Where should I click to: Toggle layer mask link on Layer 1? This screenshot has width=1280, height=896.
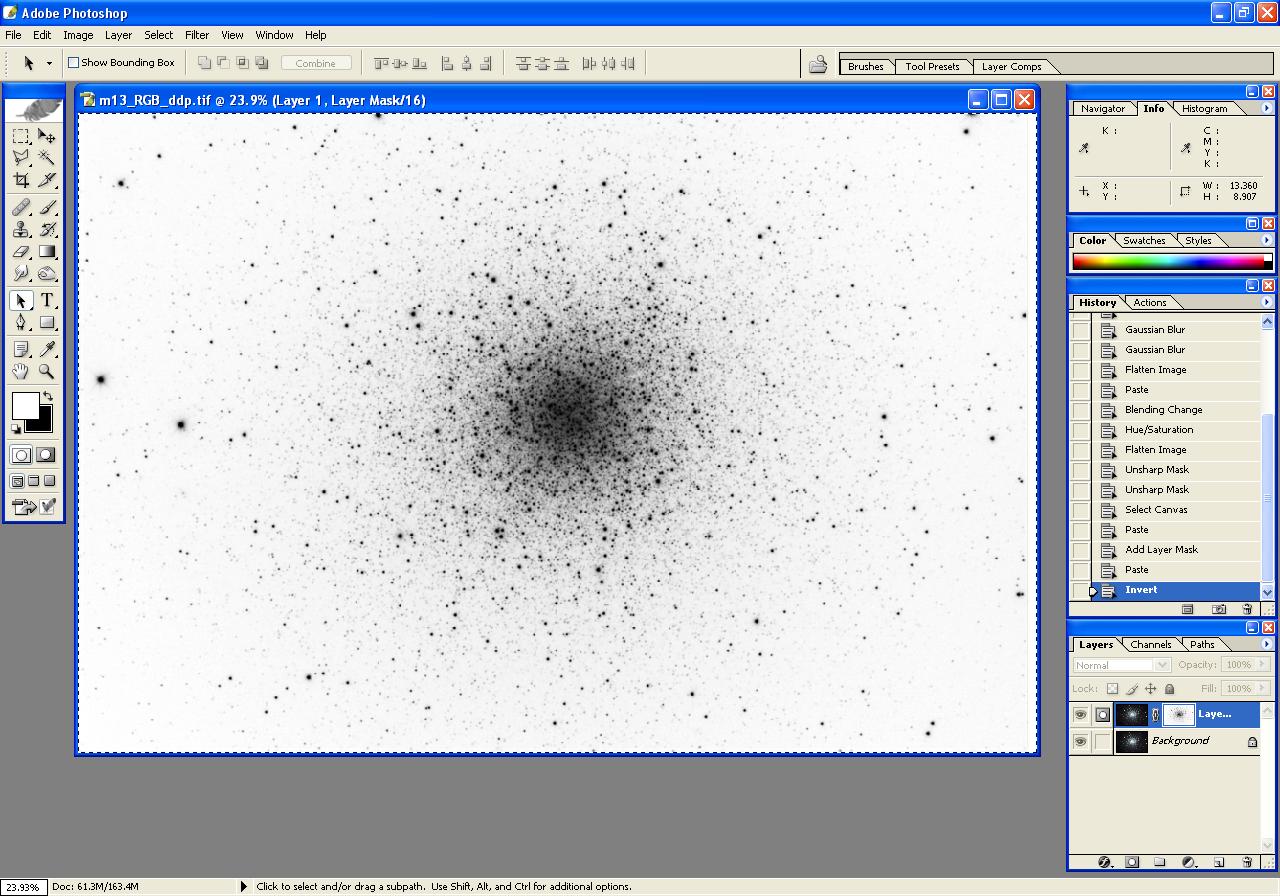tap(1156, 715)
